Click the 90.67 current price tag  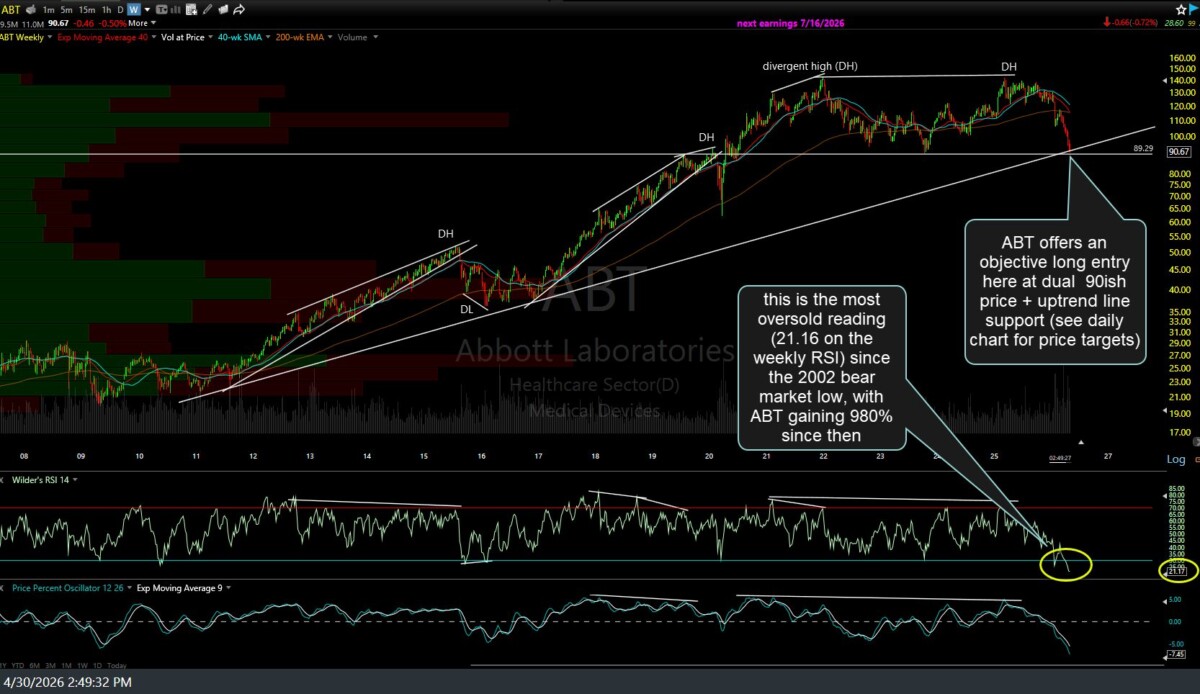point(1179,152)
